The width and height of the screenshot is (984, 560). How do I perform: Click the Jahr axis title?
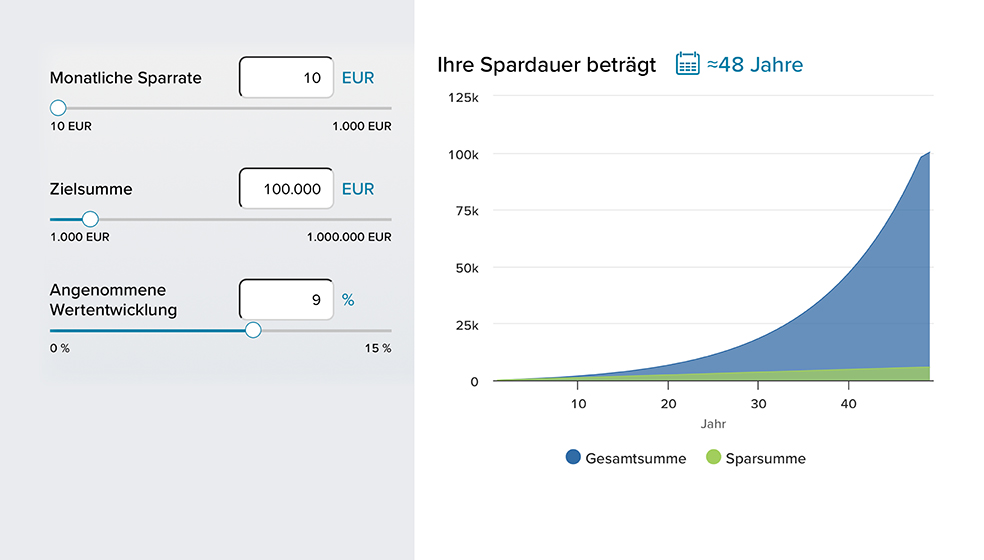(713, 424)
